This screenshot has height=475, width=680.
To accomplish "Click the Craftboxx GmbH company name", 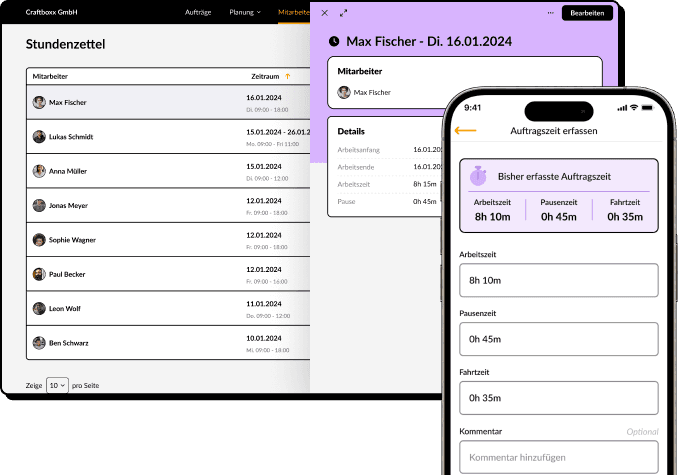I will [x=51, y=12].
